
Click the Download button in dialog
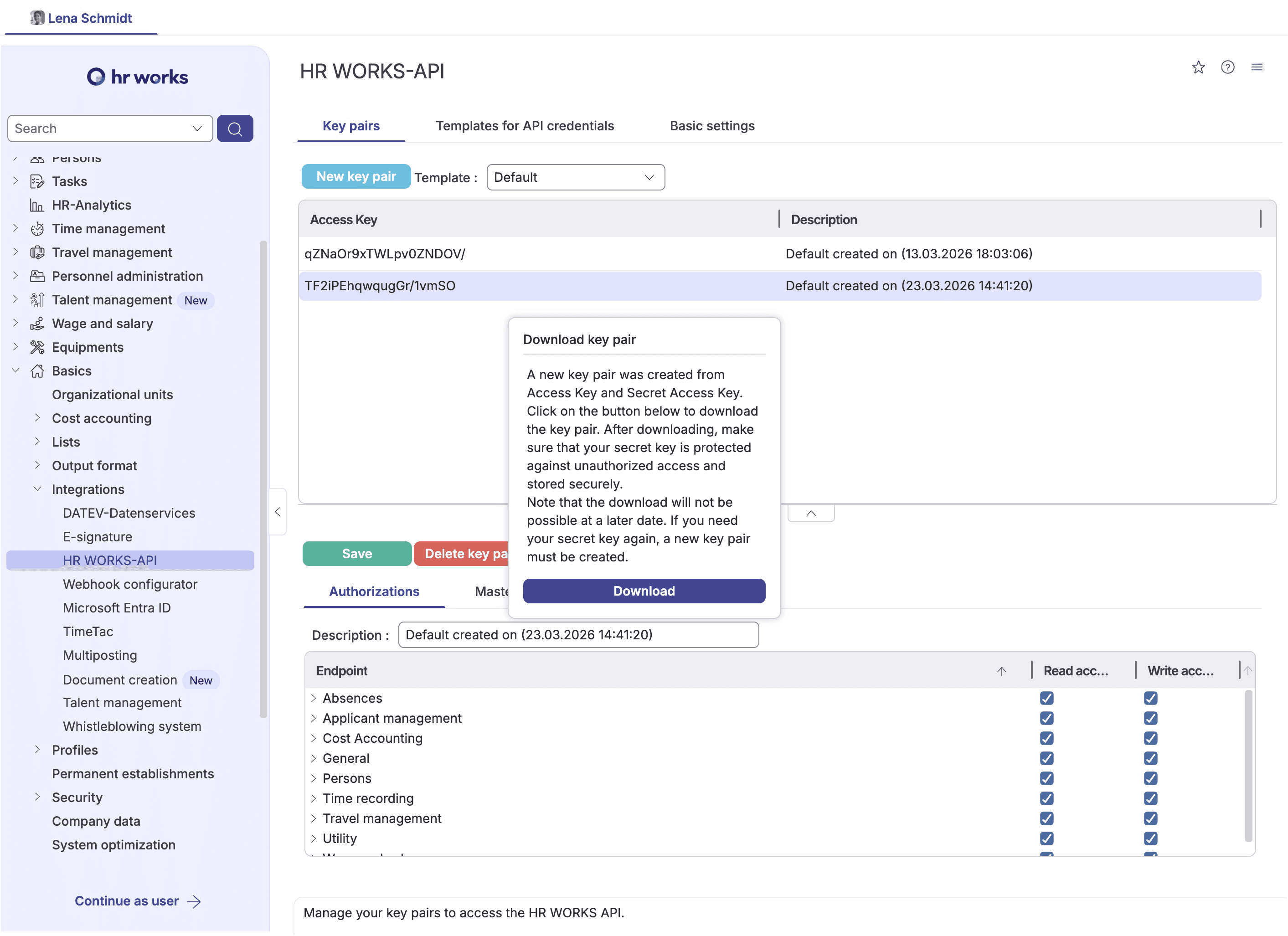point(644,591)
